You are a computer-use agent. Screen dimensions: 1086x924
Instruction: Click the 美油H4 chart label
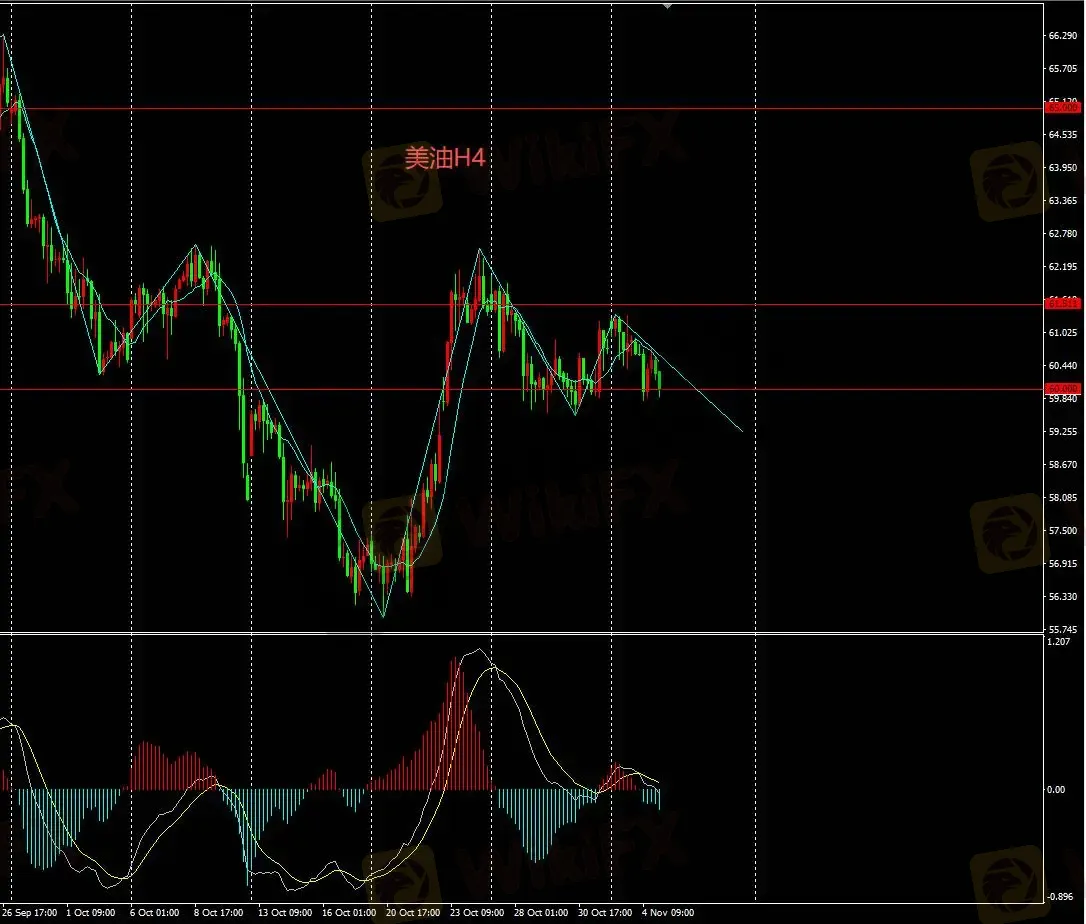pyautogui.click(x=444, y=159)
